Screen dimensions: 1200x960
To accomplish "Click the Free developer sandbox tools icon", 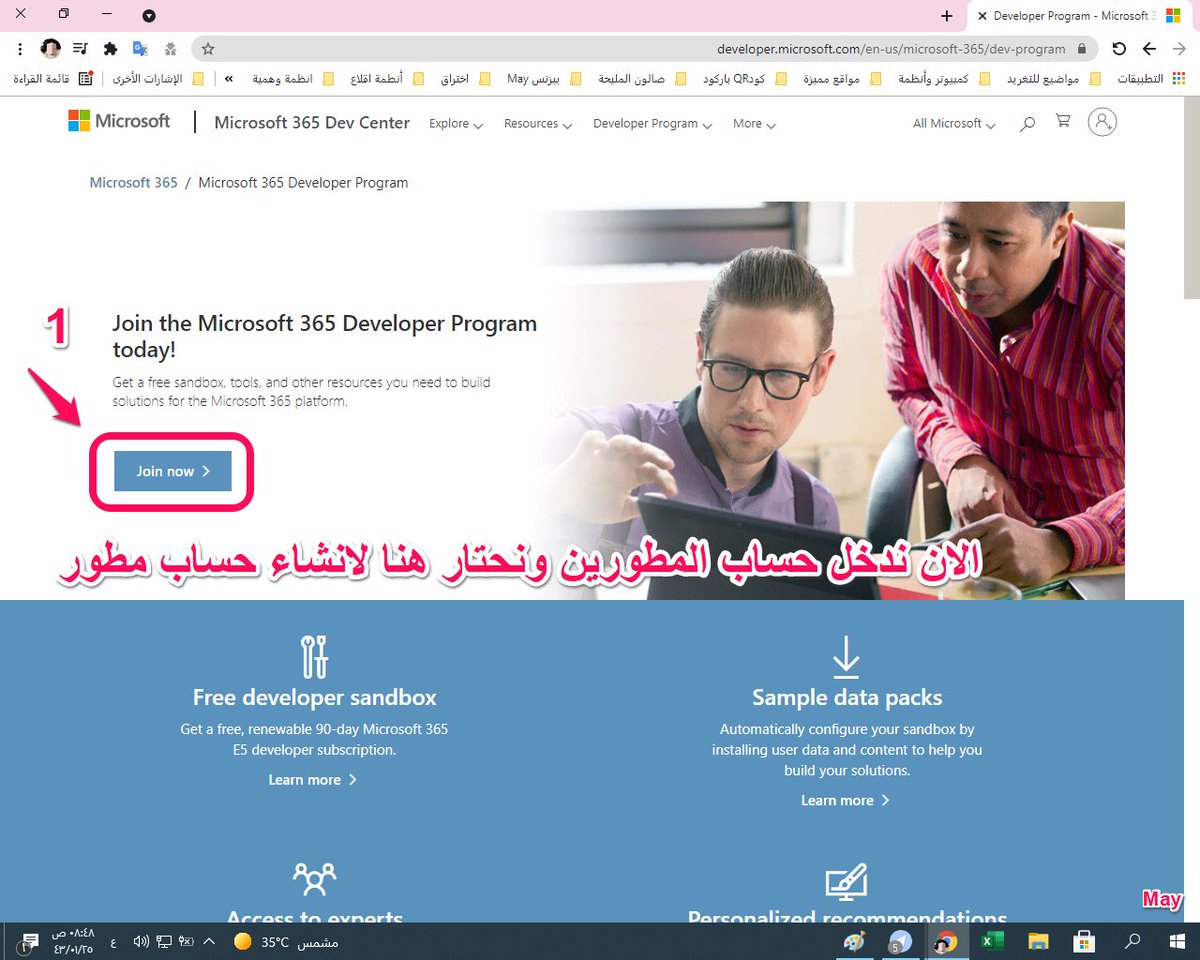I will click(314, 656).
